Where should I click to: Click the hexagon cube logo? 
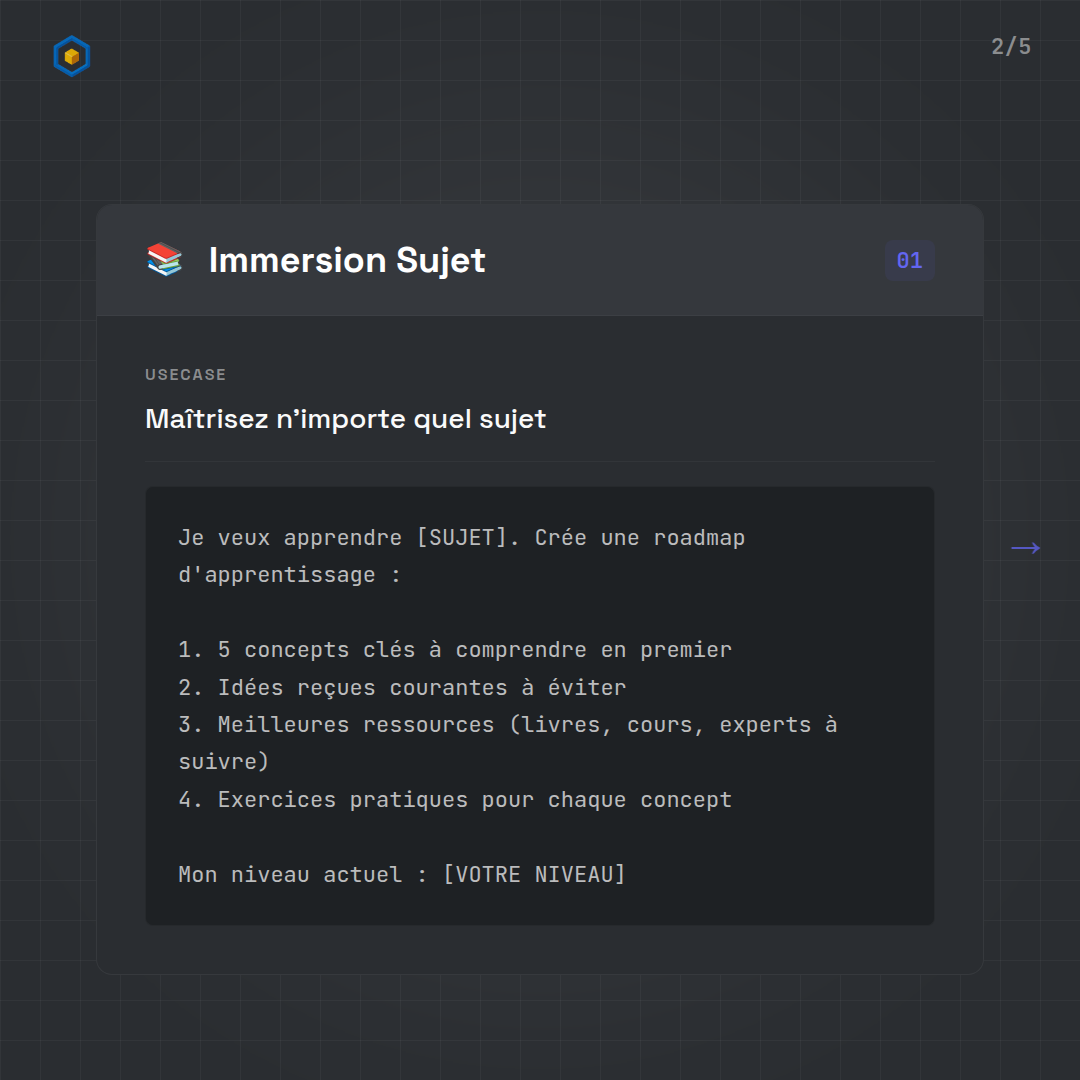pyautogui.click(x=71, y=57)
